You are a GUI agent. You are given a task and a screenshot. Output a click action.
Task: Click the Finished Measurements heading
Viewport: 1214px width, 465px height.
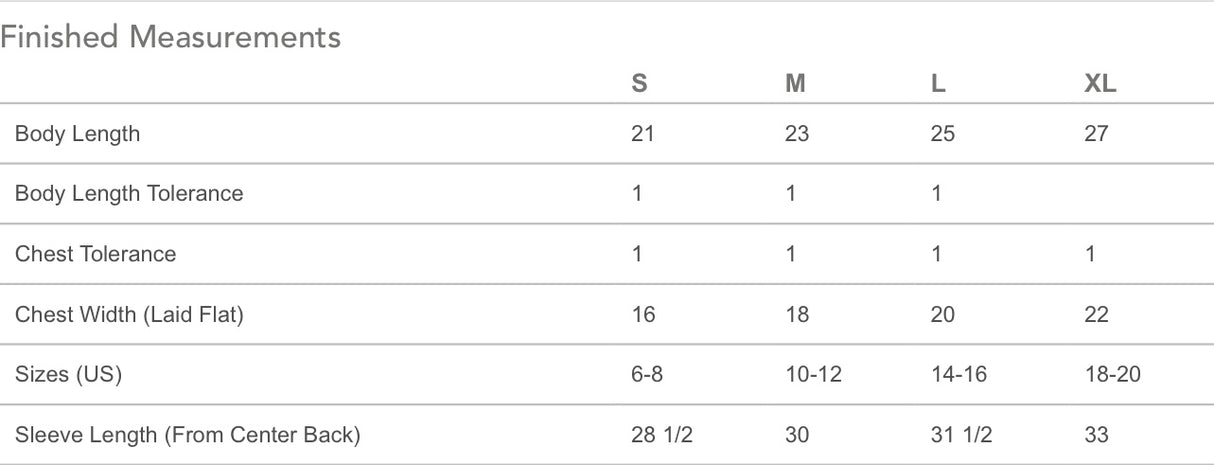coord(171,37)
